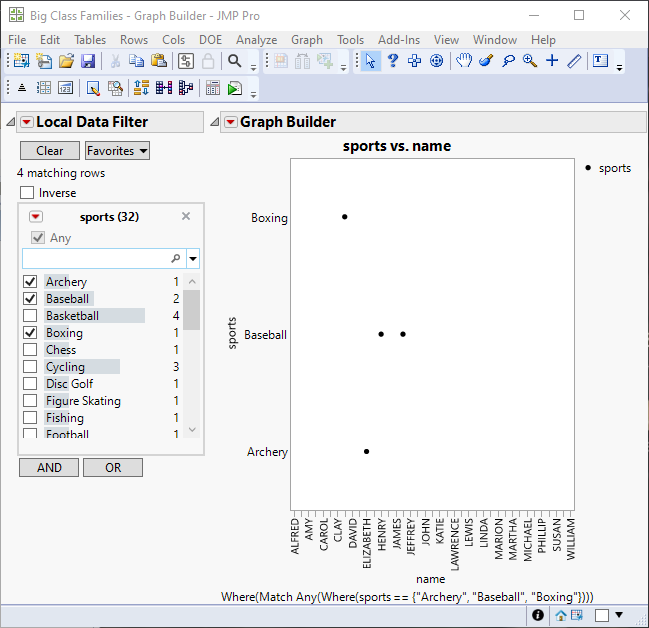Select the Arrow cursor tool
This screenshot has height=628, width=649.
370,61
